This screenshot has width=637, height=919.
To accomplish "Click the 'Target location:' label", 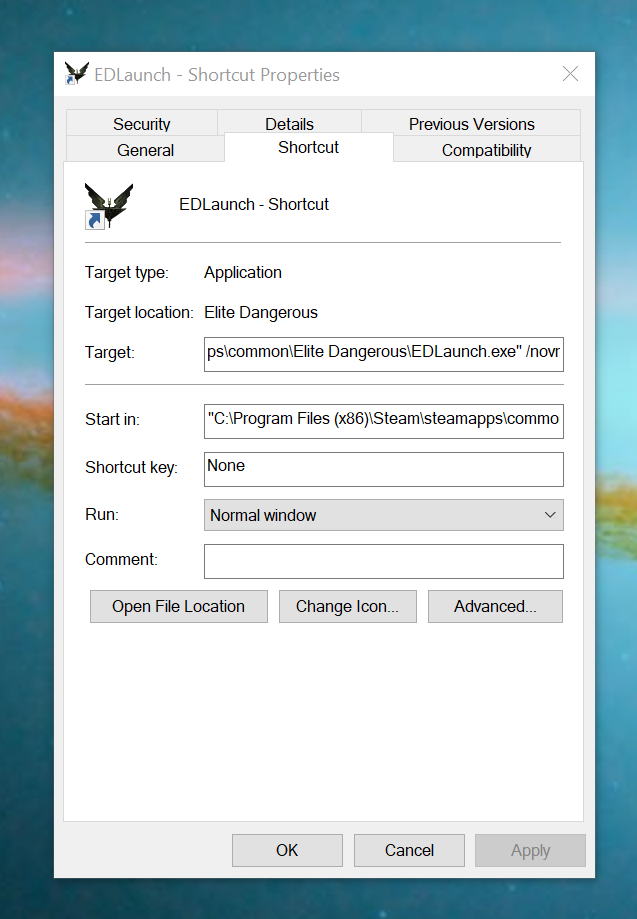I will [x=139, y=312].
